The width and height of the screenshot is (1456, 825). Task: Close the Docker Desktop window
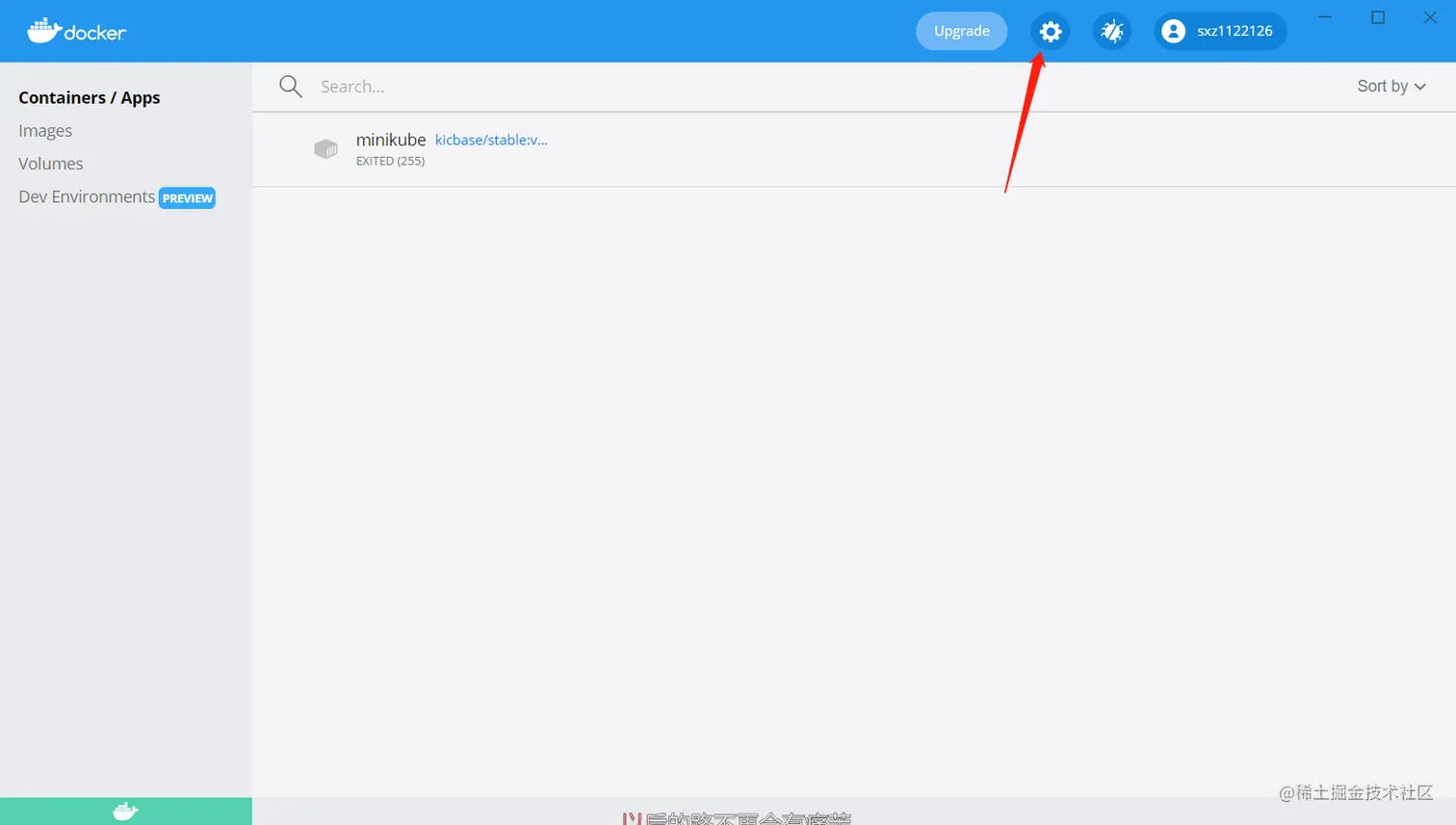click(1430, 17)
